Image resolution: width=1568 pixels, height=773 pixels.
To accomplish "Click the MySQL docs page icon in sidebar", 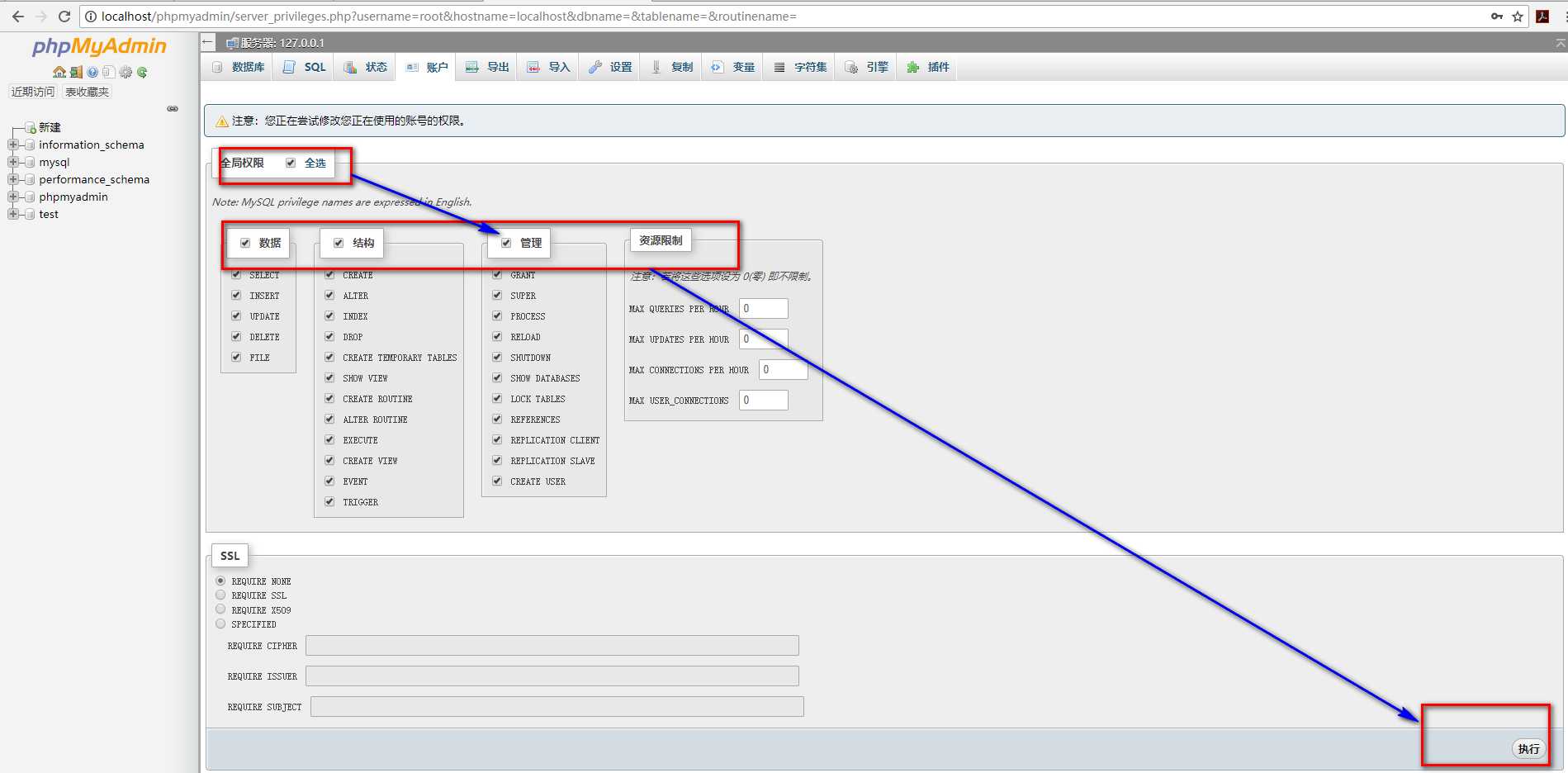I will (108, 73).
